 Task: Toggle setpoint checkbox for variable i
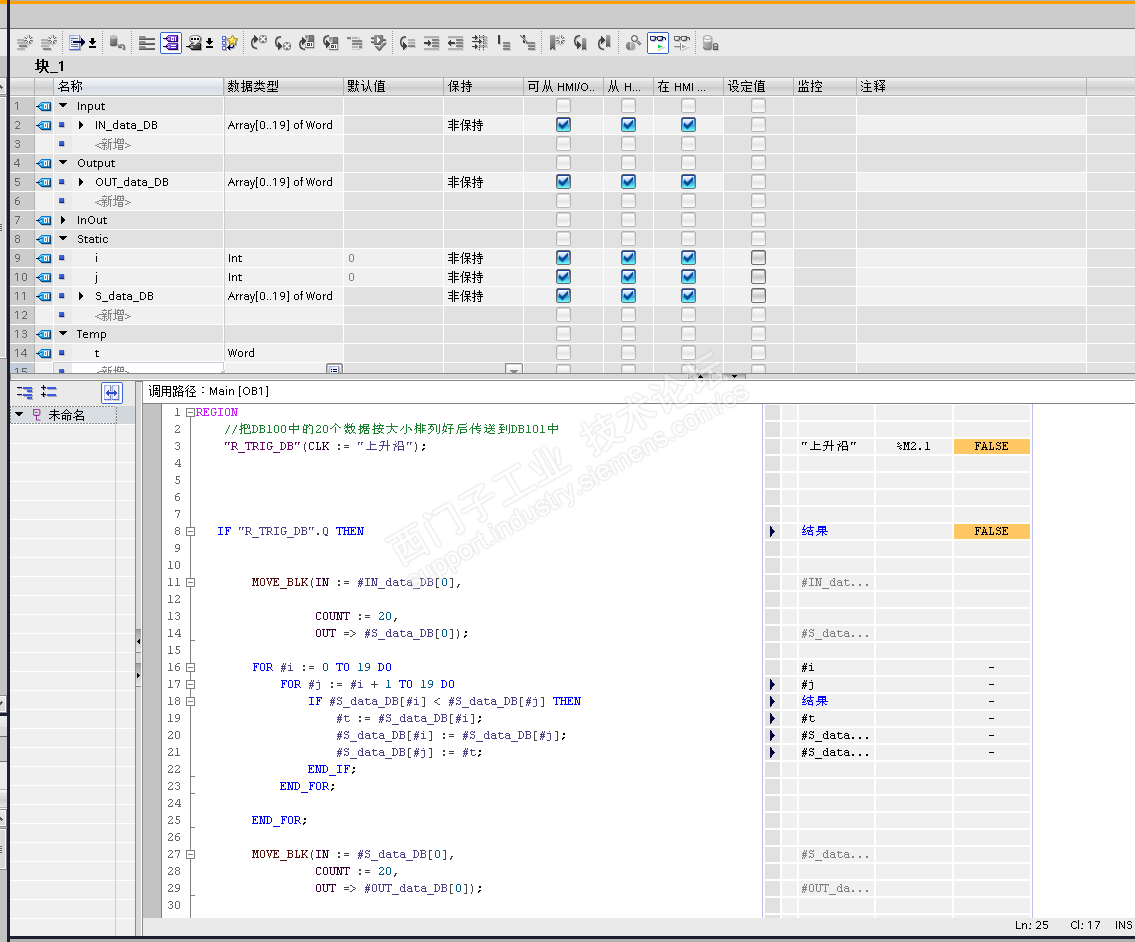[758, 258]
